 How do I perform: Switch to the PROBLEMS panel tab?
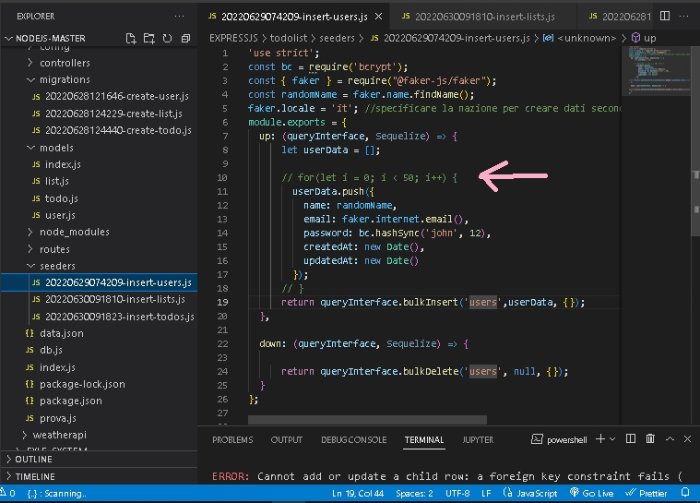point(232,440)
